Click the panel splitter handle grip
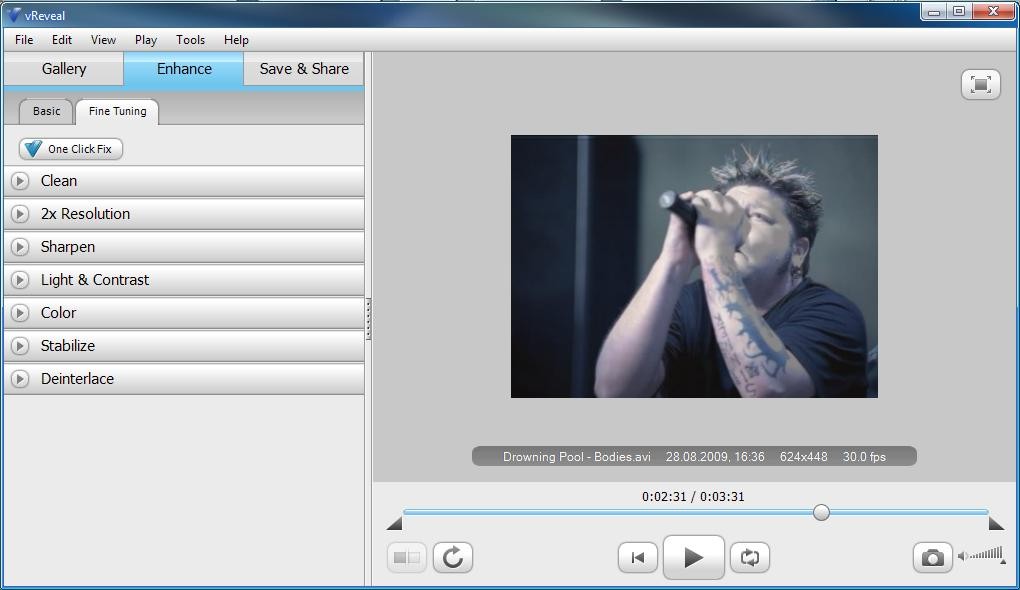 point(368,319)
